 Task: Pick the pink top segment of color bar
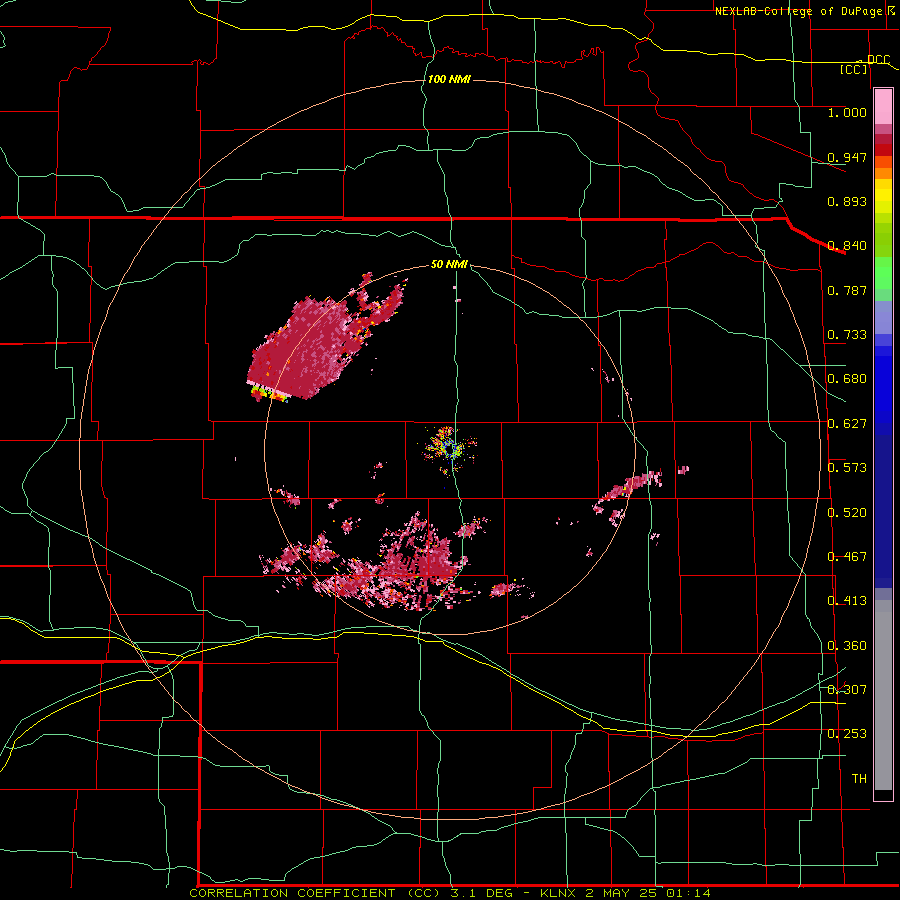883,106
